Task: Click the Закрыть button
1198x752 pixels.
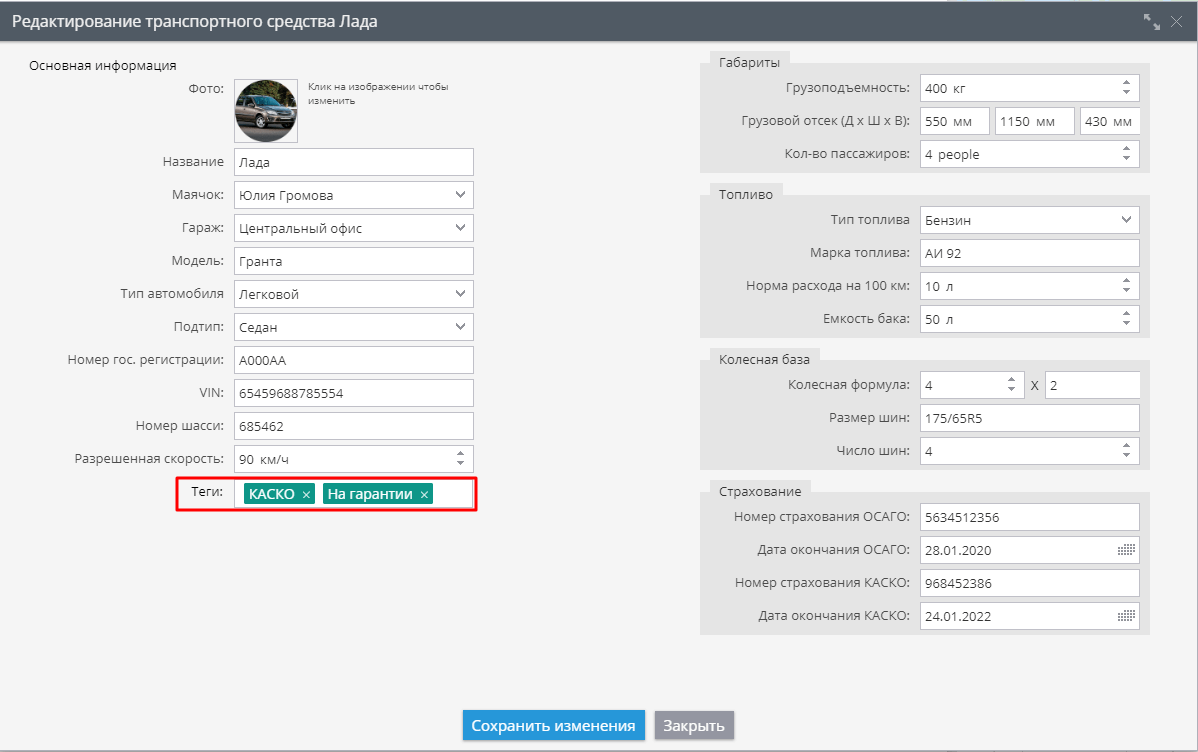Action: click(694, 725)
